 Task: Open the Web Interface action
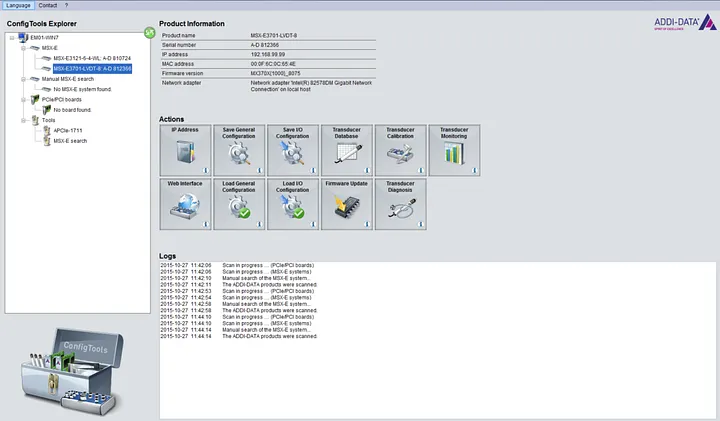click(185, 204)
